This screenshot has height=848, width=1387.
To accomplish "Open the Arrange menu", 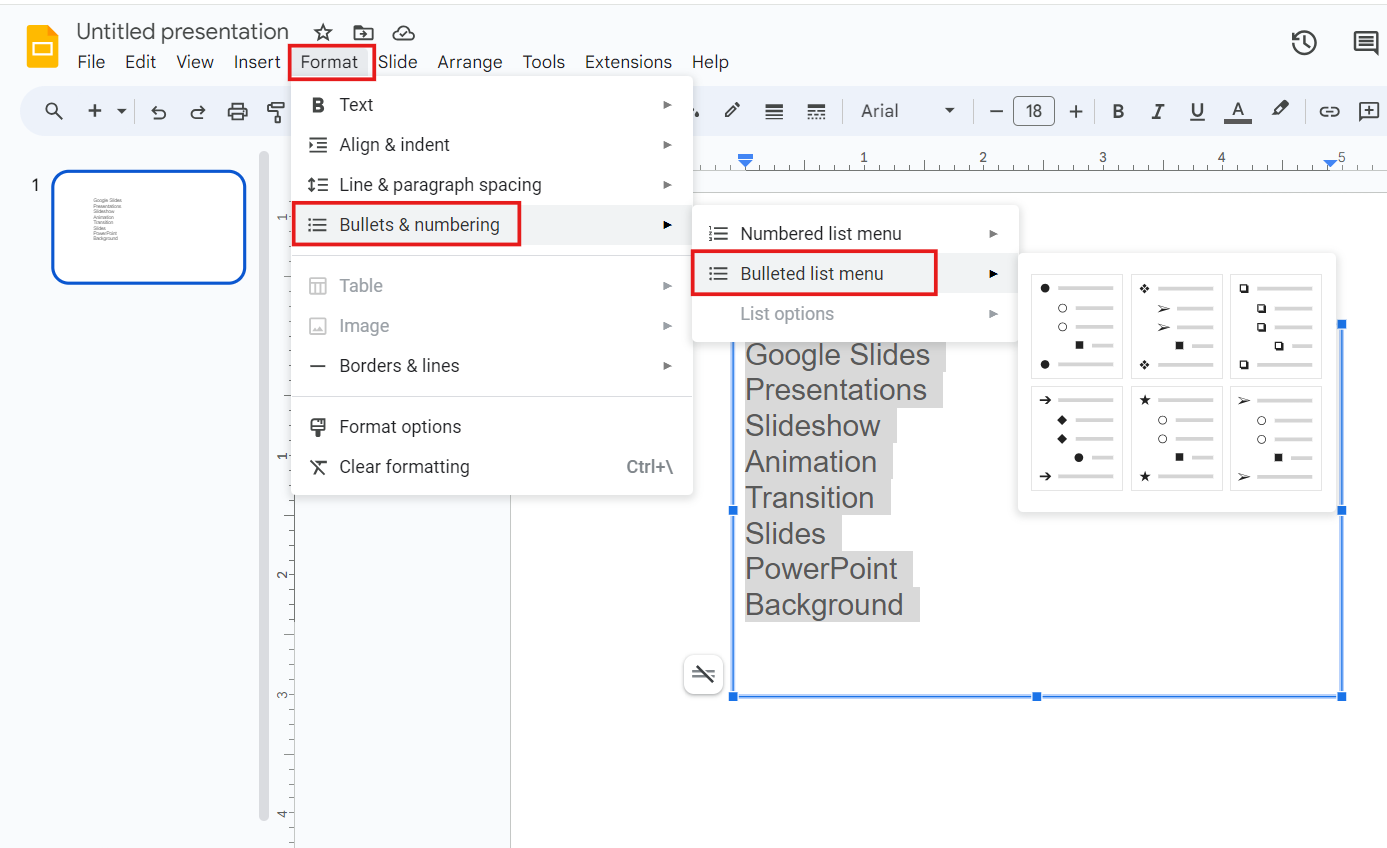I will (x=470, y=62).
